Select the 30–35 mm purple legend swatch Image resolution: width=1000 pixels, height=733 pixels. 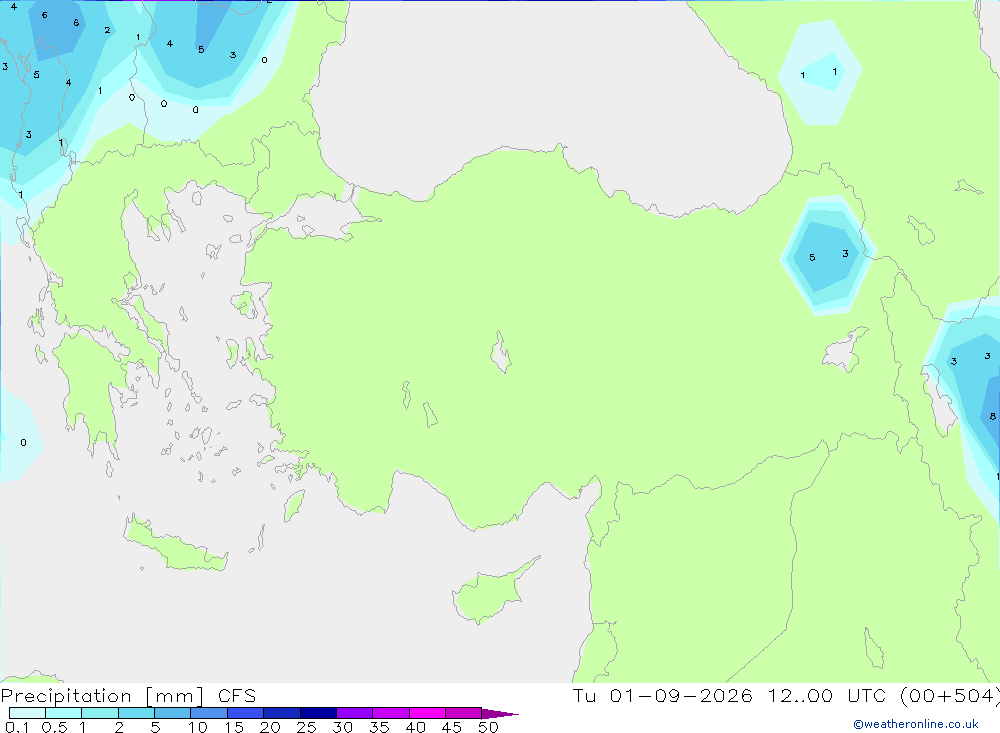(x=355, y=713)
